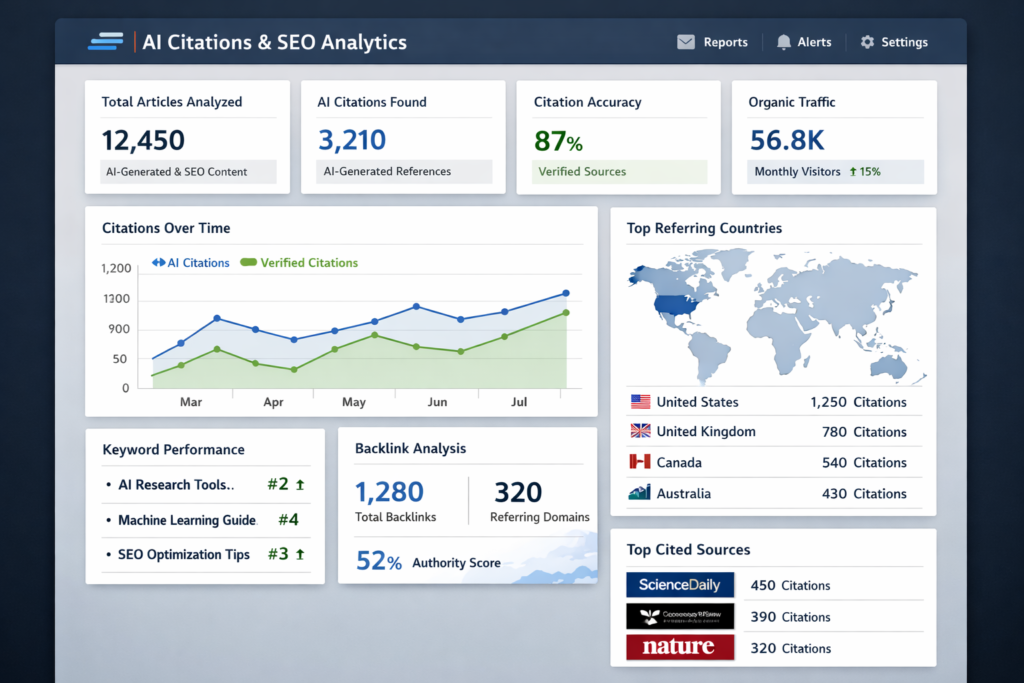Toggle the Verified Citations chart legend
The height and width of the screenshot is (683, 1024).
(x=298, y=262)
